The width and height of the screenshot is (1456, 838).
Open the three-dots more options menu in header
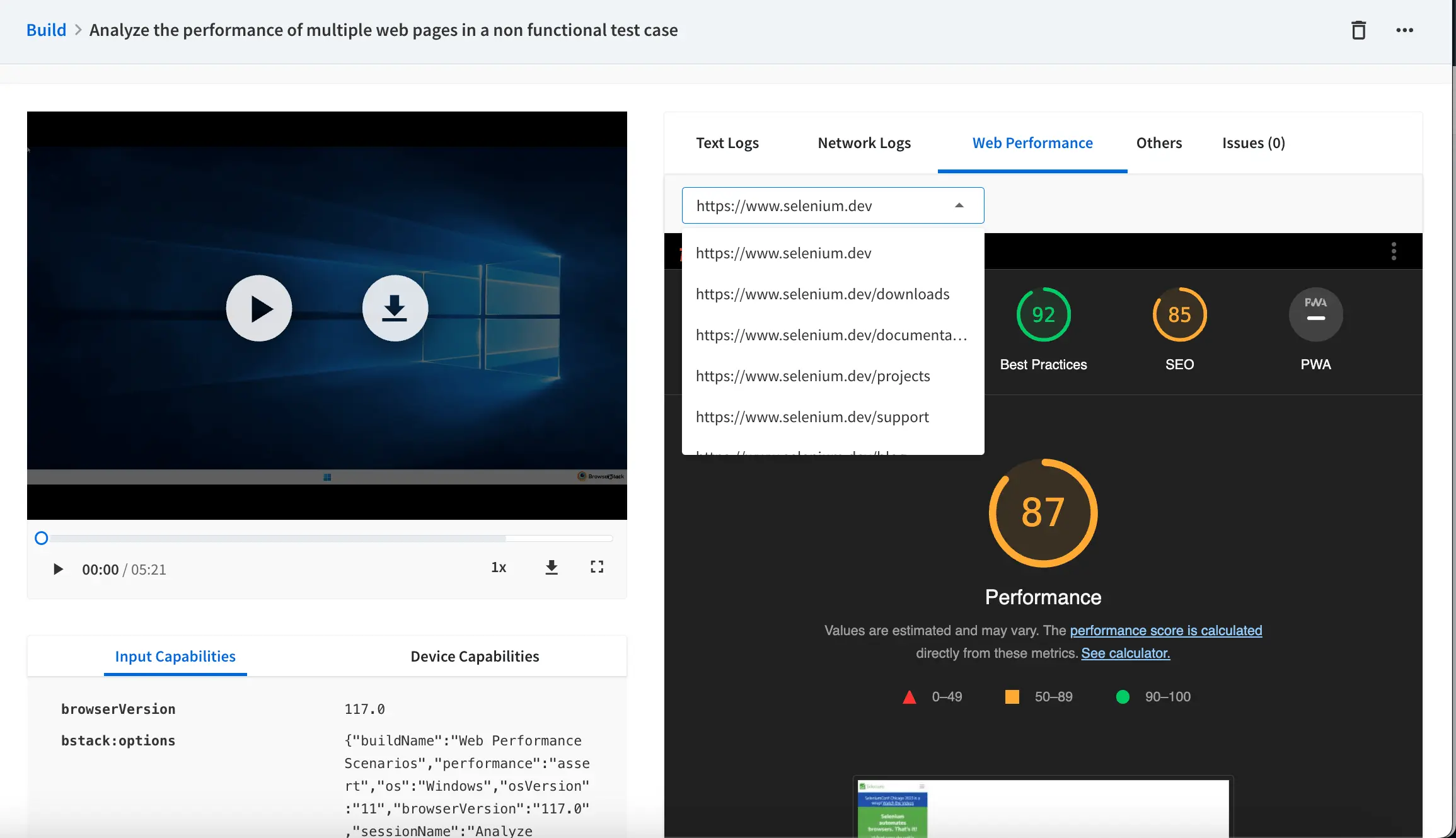pyautogui.click(x=1404, y=30)
